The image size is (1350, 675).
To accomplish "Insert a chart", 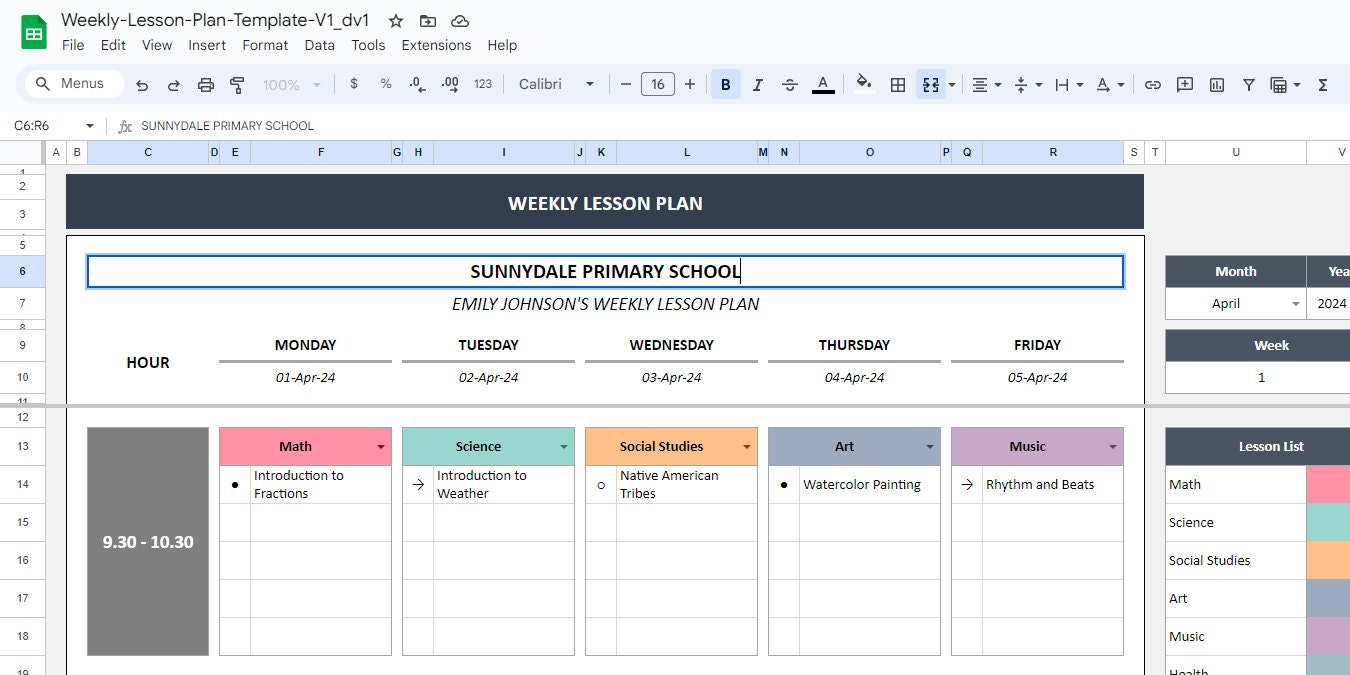I will pos(1216,84).
